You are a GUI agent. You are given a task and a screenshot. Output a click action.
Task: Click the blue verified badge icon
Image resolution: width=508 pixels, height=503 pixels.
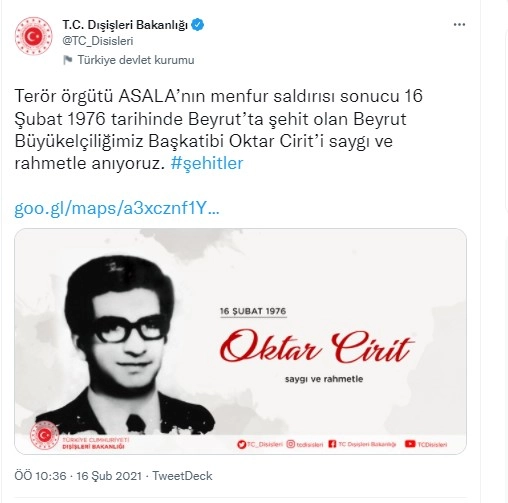pyautogui.click(x=198, y=25)
